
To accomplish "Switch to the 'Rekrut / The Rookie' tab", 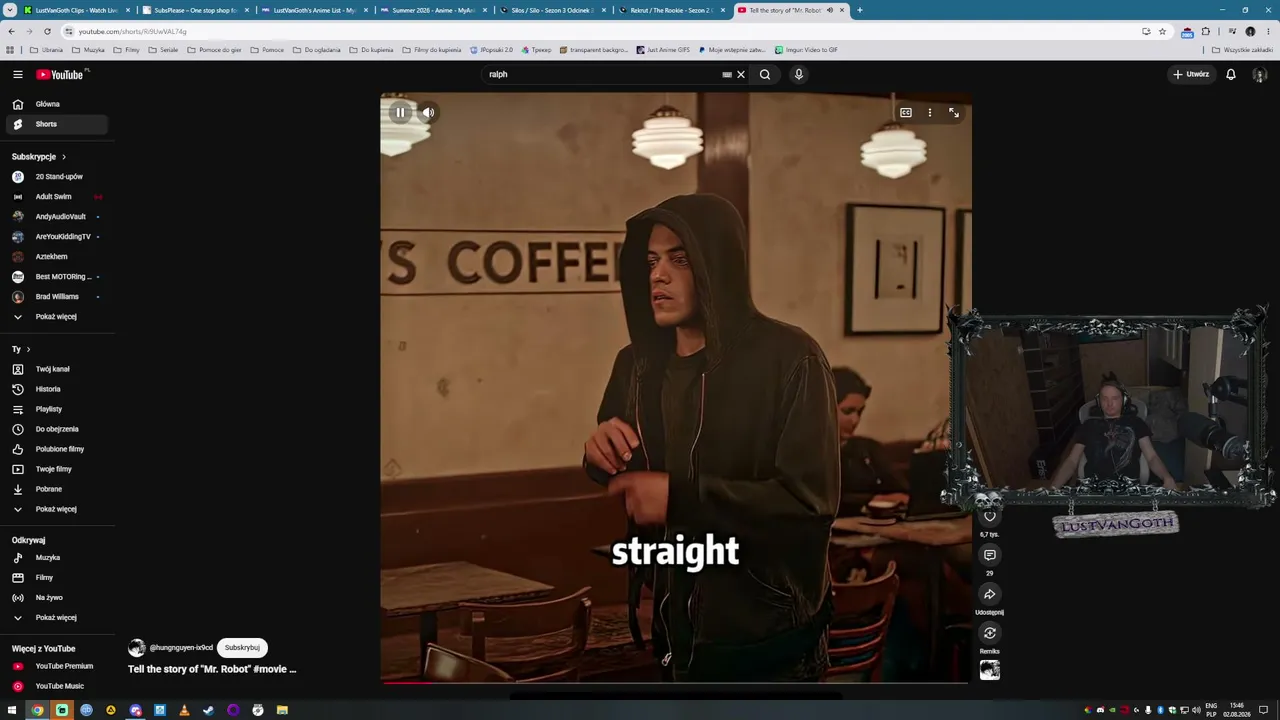I will (671, 10).
